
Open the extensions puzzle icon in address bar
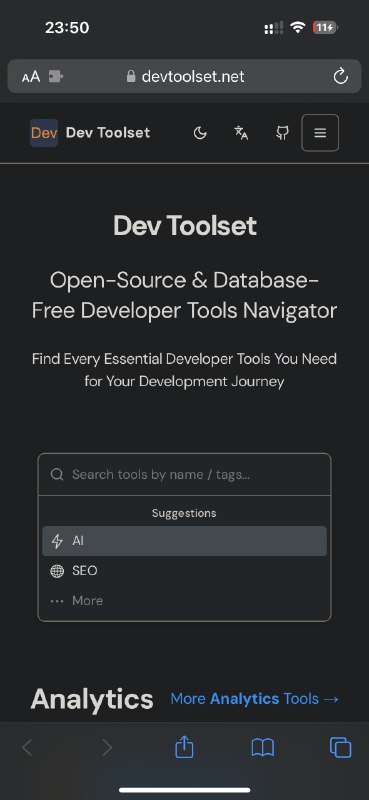click(x=56, y=77)
